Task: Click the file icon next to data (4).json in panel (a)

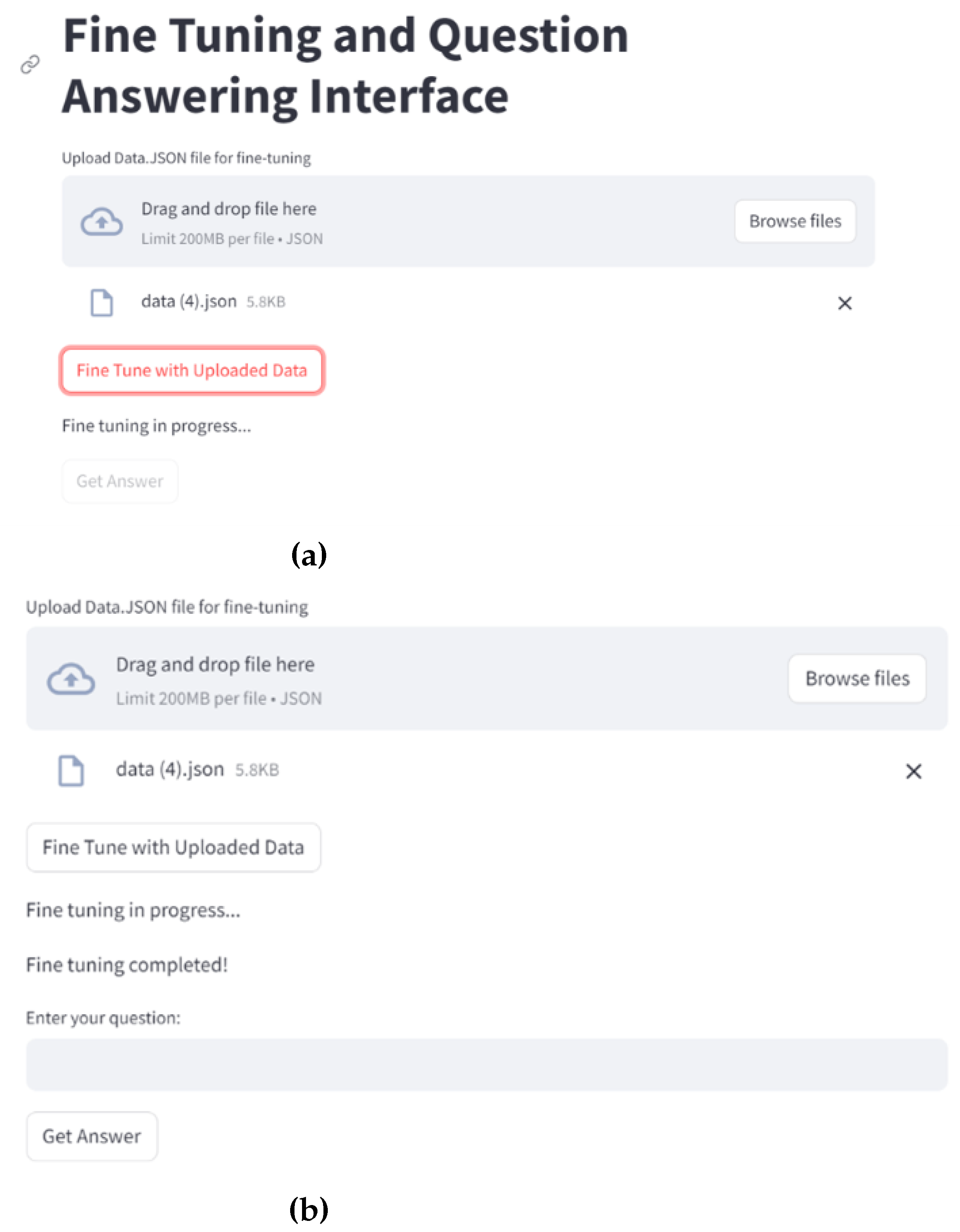Action: tap(101, 303)
